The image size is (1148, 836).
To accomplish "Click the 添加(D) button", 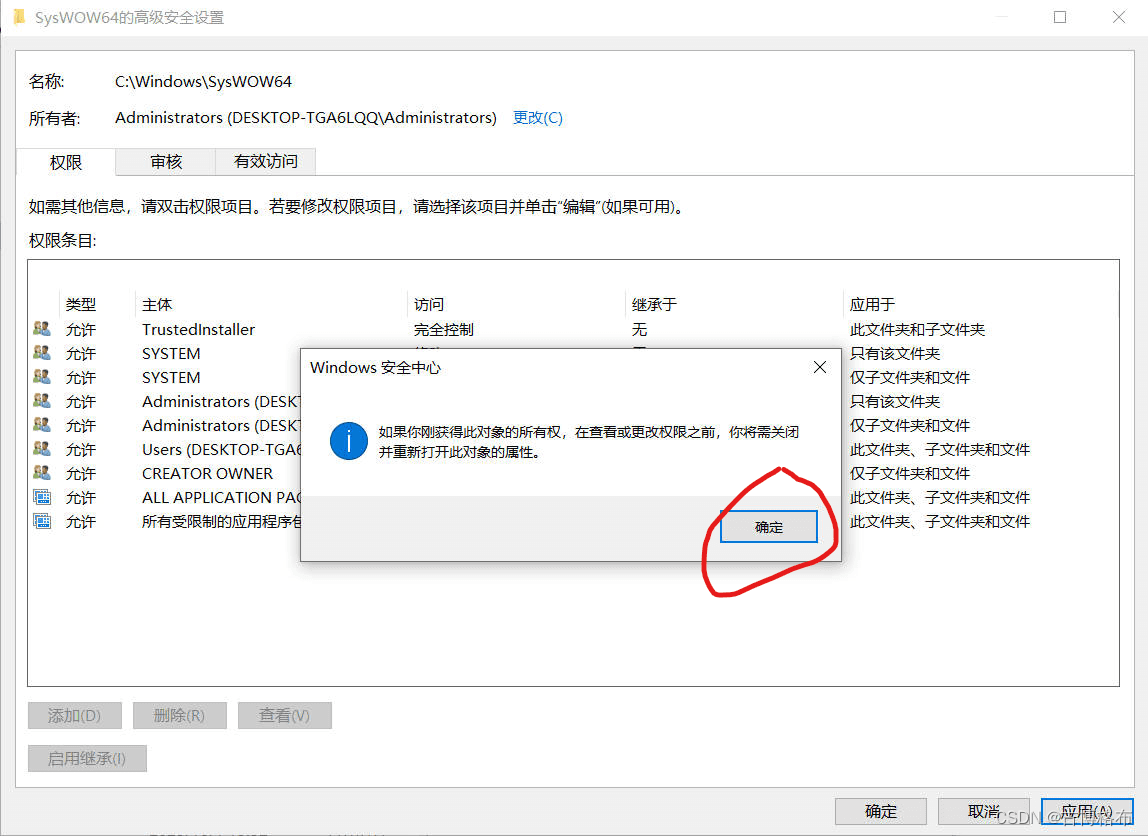I will click(75, 715).
